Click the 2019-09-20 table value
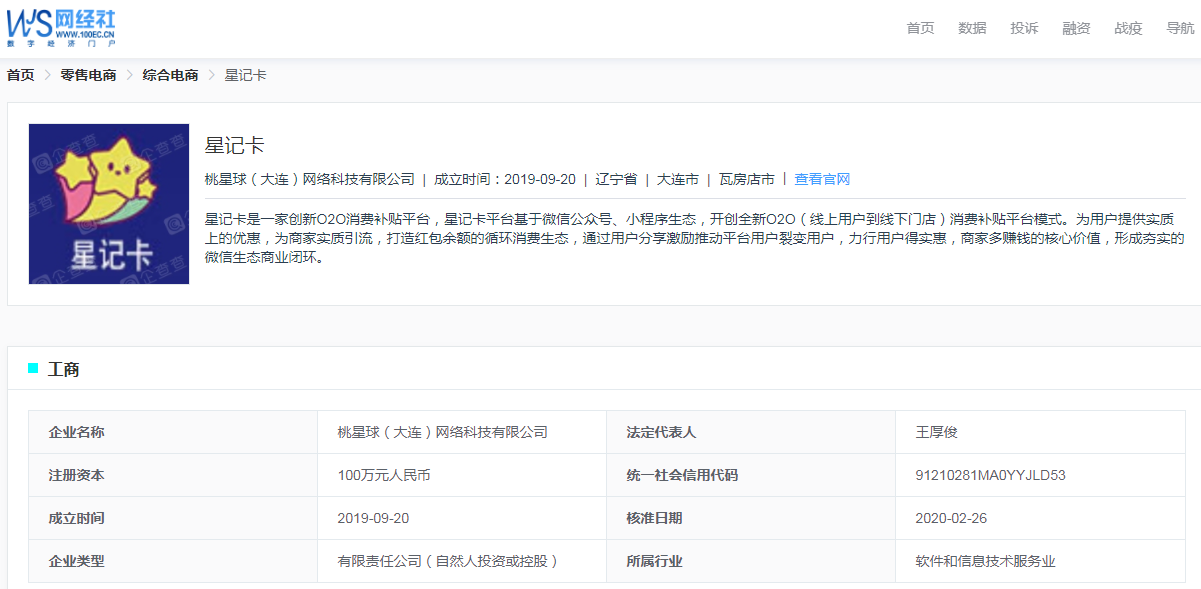This screenshot has width=1201, height=589. [x=374, y=518]
